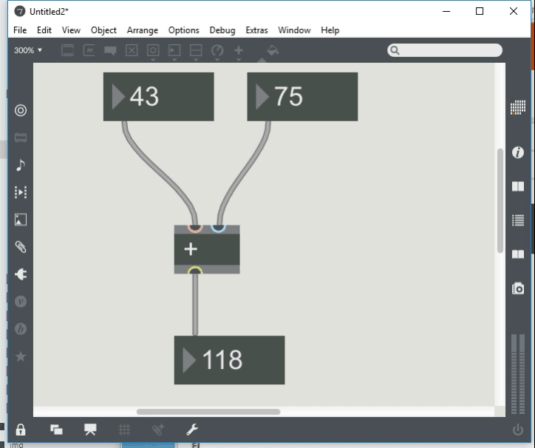Select the number box showing 43
The height and width of the screenshot is (448, 535).
click(159, 97)
